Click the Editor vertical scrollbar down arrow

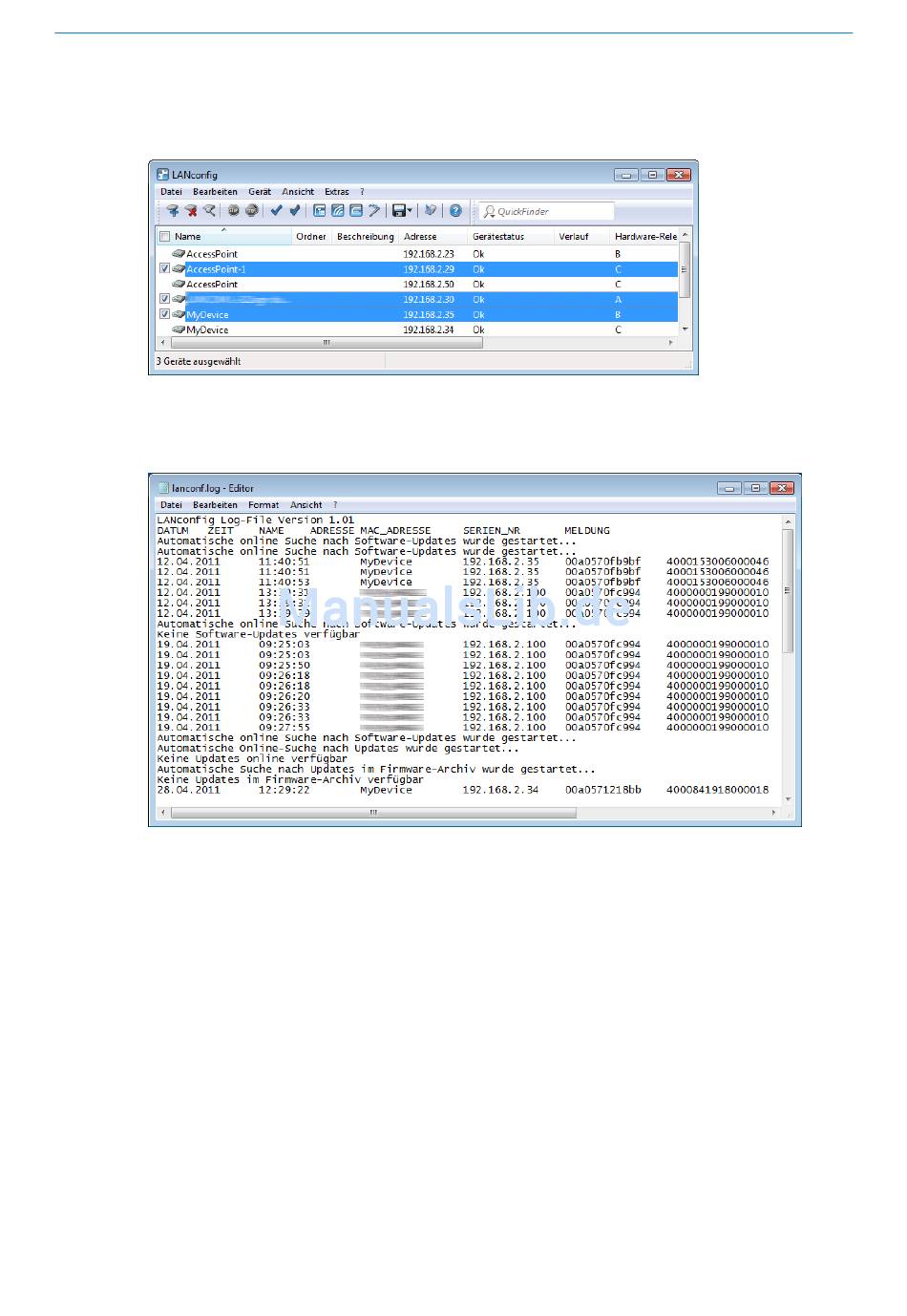[x=788, y=799]
